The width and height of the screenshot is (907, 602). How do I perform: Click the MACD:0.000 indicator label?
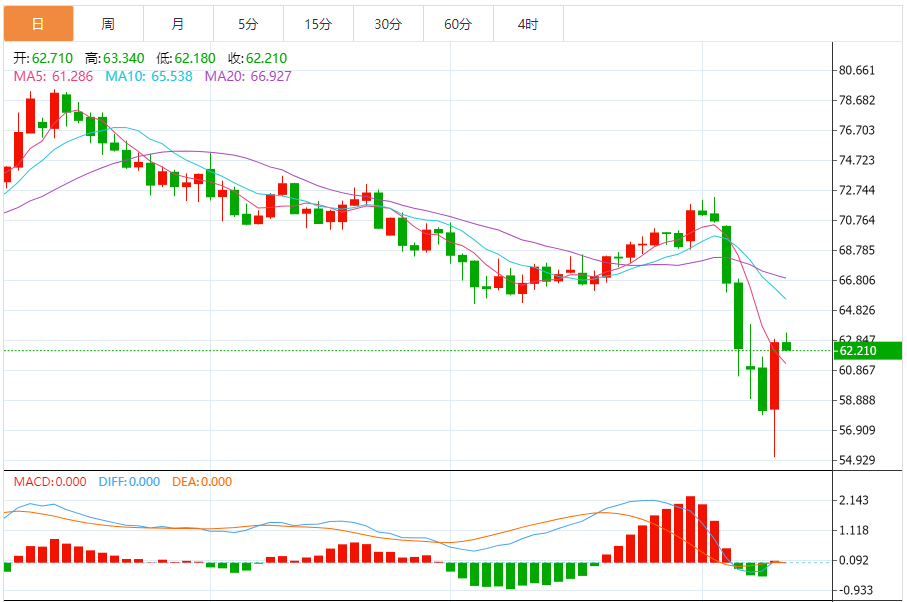pos(50,482)
